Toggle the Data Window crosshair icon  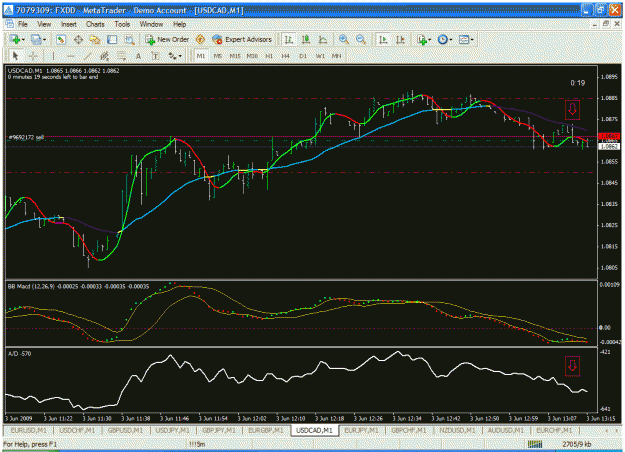pos(78,39)
